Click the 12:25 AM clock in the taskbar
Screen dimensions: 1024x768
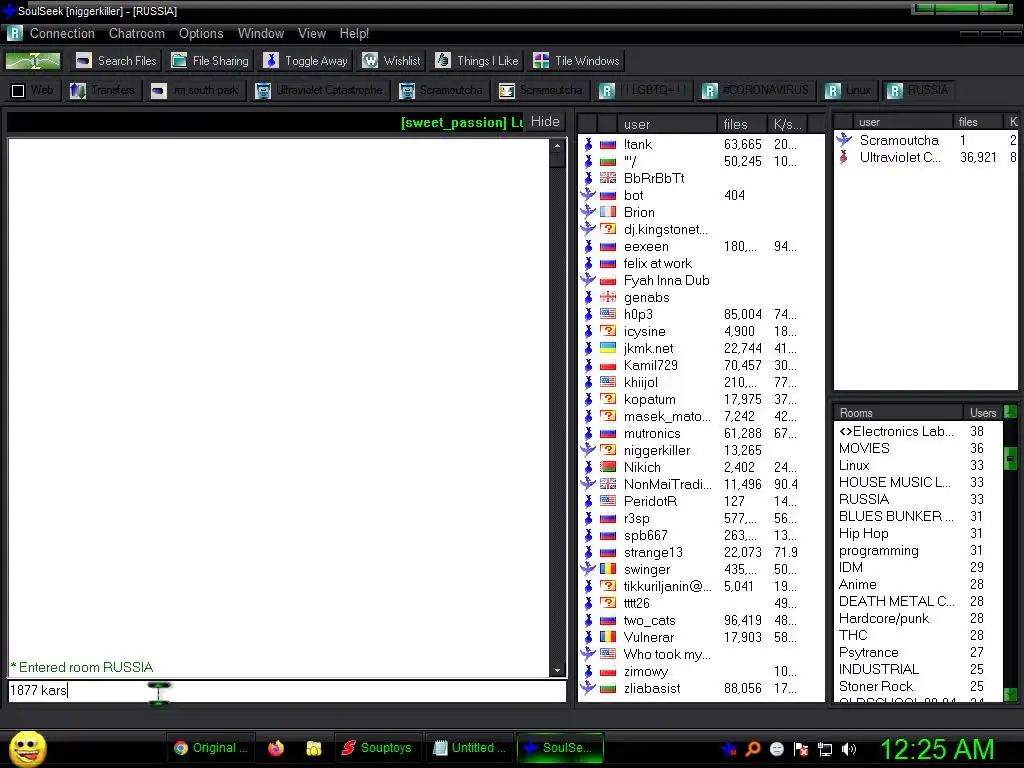pyautogui.click(x=937, y=749)
